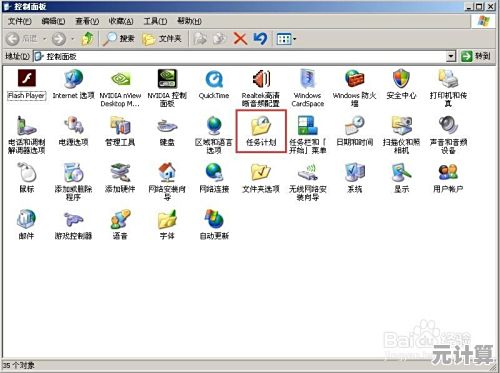This screenshot has width=500, height=373.
Task: Open the 添加或删除程序 icon
Action: pos(73,182)
